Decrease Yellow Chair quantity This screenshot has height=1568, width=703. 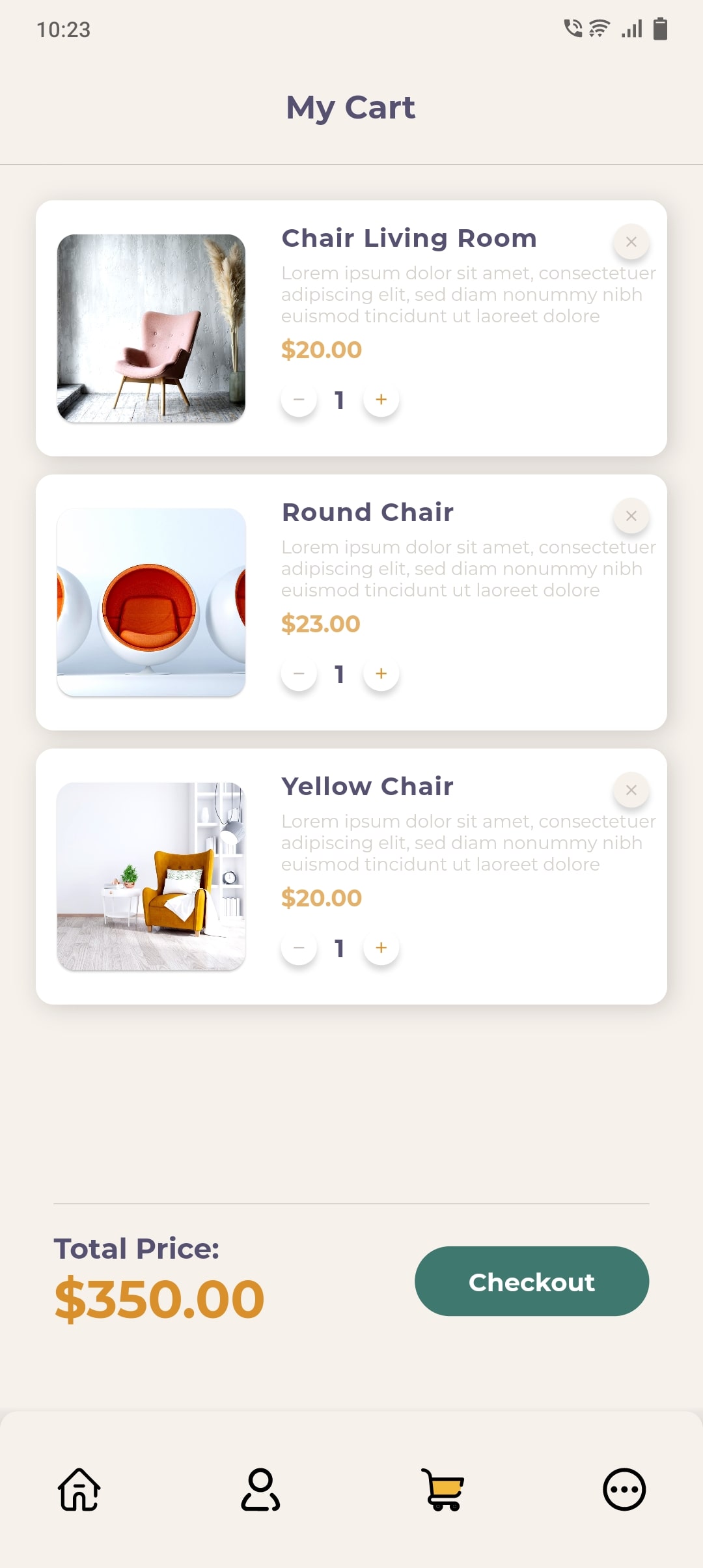click(299, 947)
